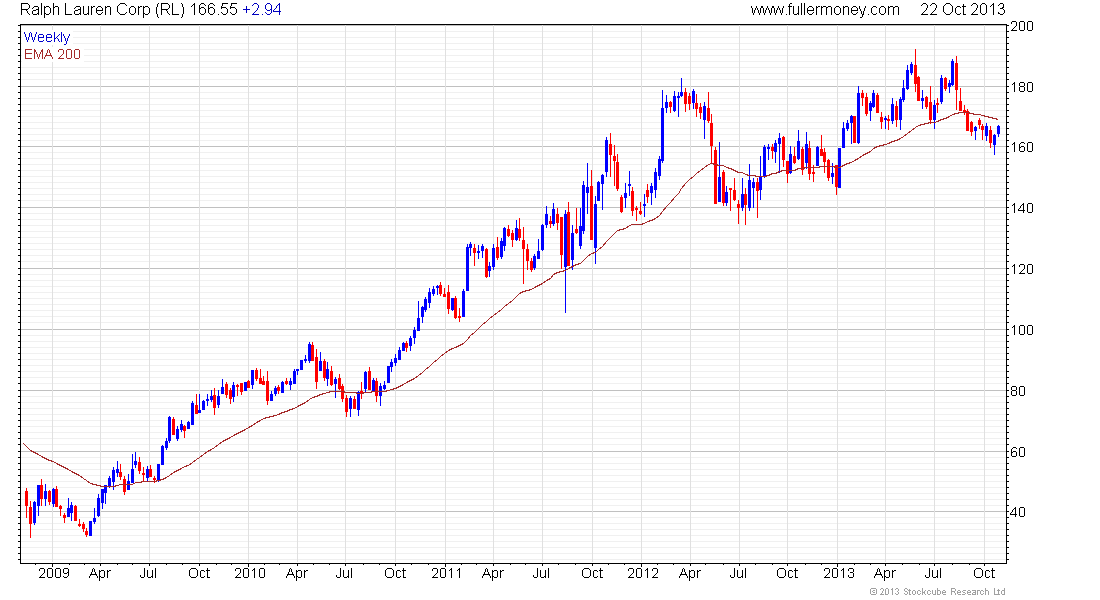Click the 60 price axis label

[1018, 452]
